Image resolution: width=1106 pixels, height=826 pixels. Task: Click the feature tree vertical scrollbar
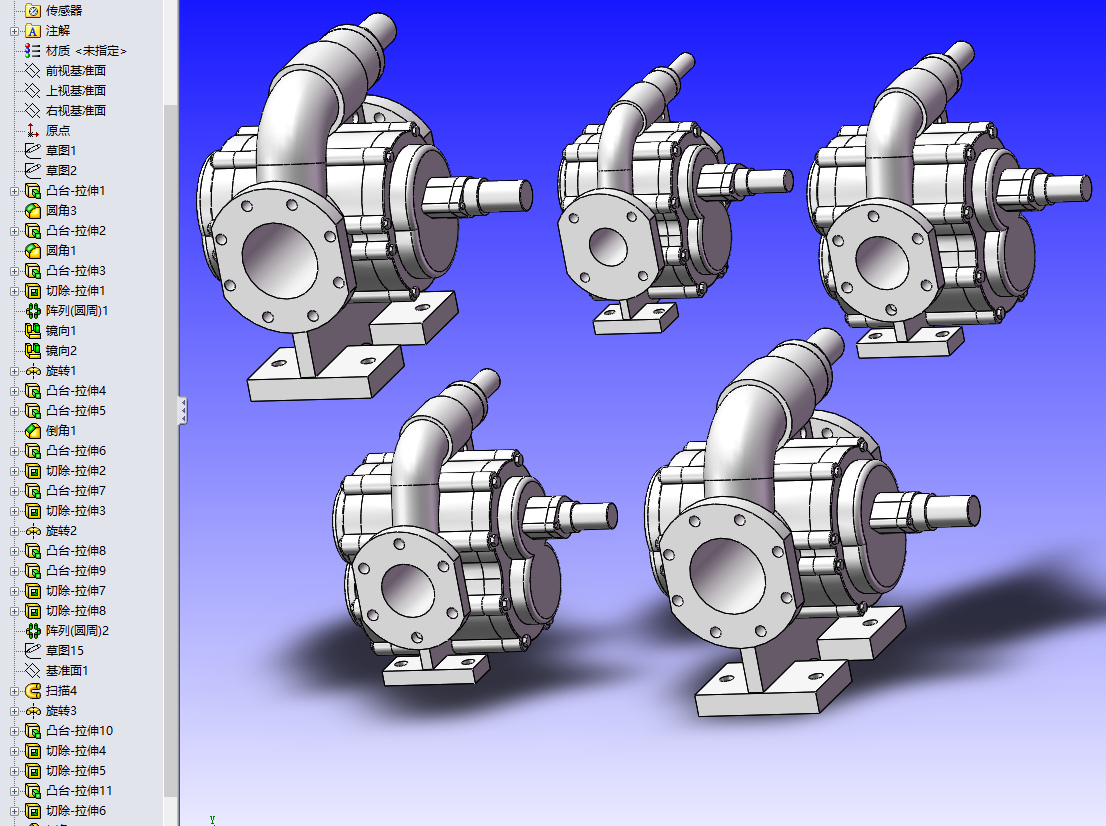[171, 451]
